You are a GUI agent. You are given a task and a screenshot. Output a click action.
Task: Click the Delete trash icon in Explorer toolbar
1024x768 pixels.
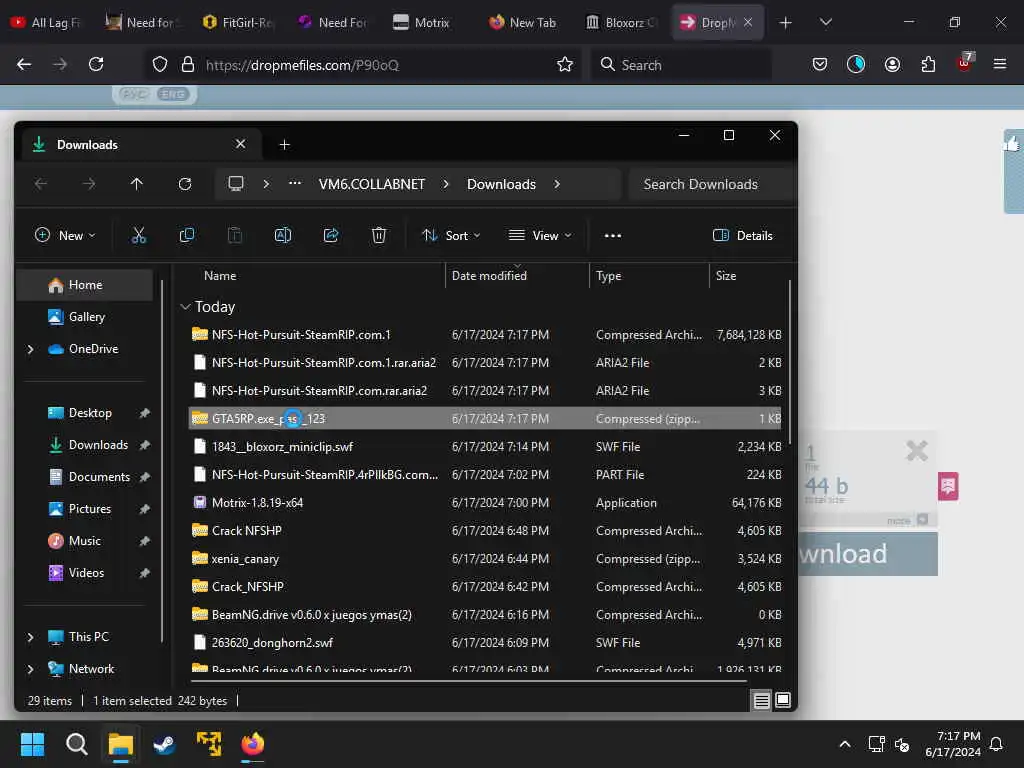pyautogui.click(x=379, y=235)
